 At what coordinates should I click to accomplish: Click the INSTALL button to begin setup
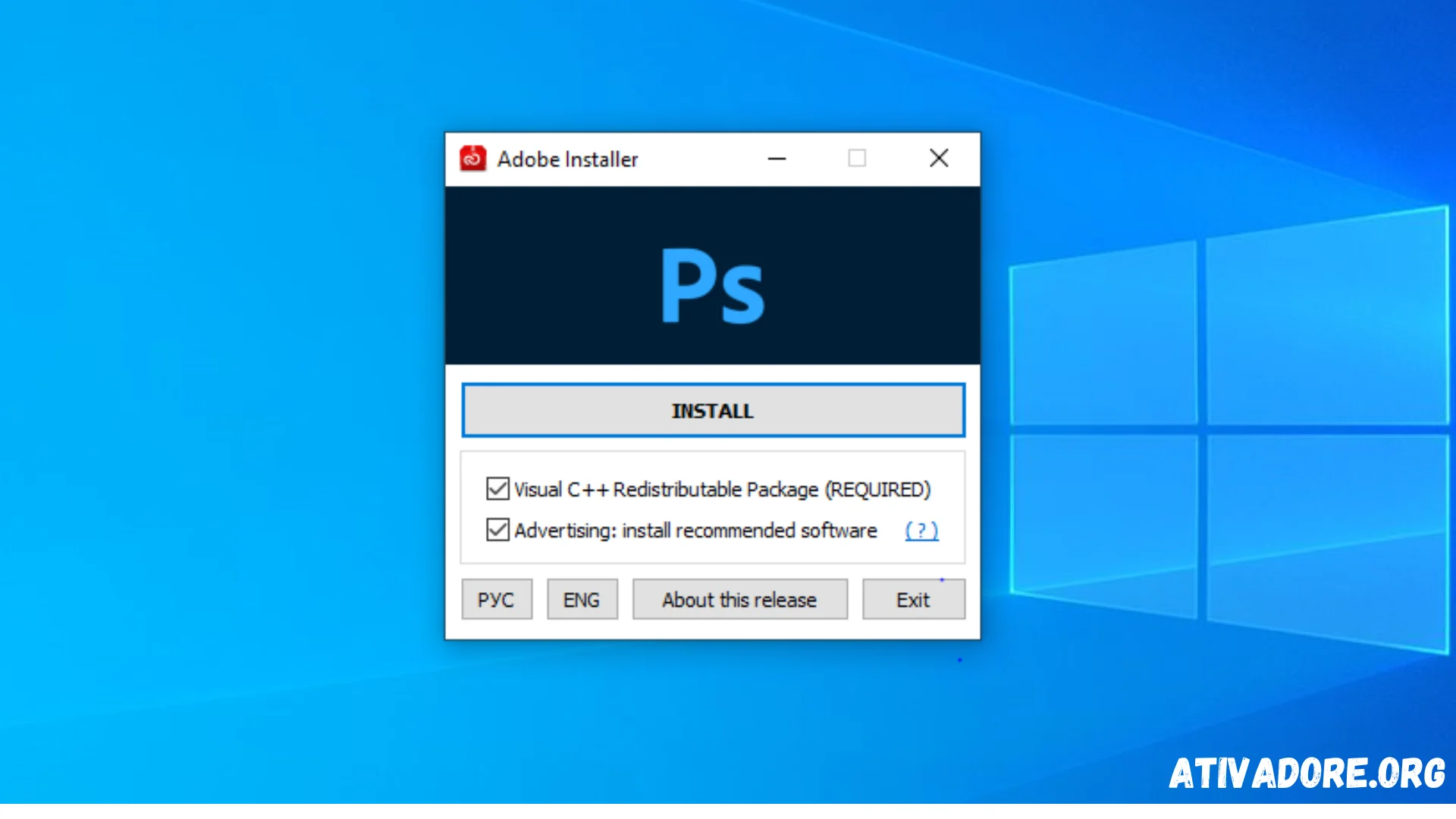713,411
